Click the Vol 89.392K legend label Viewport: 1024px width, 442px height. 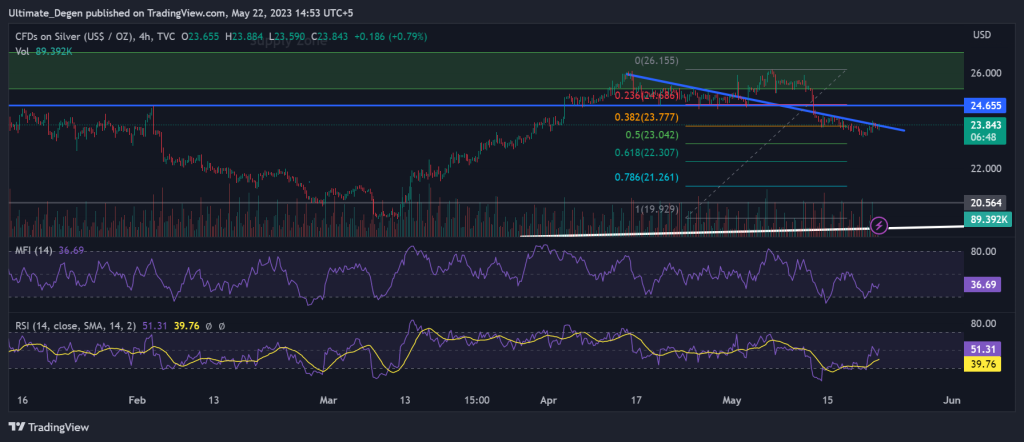point(44,50)
